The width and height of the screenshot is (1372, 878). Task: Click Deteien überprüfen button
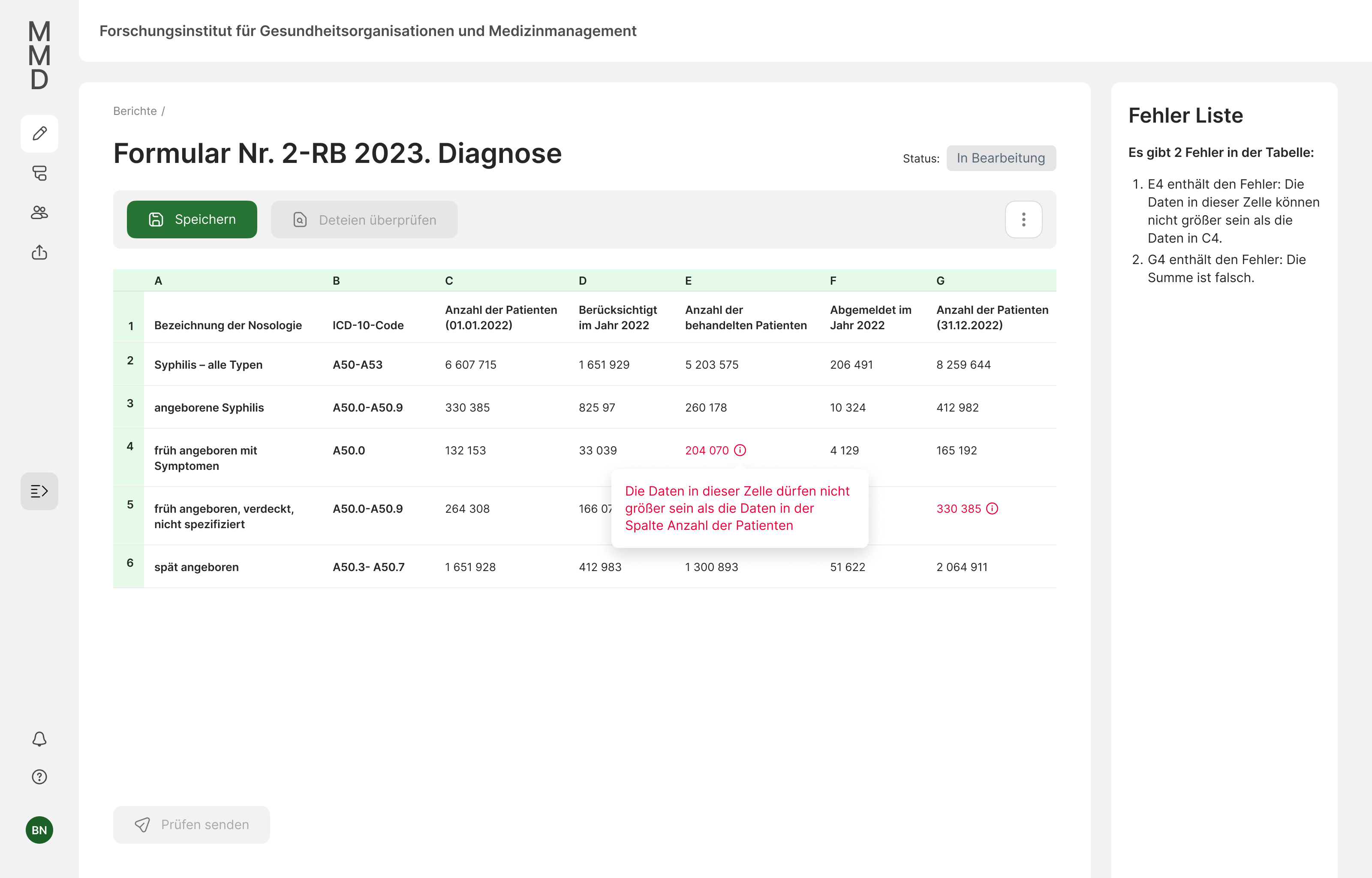pyautogui.click(x=364, y=219)
